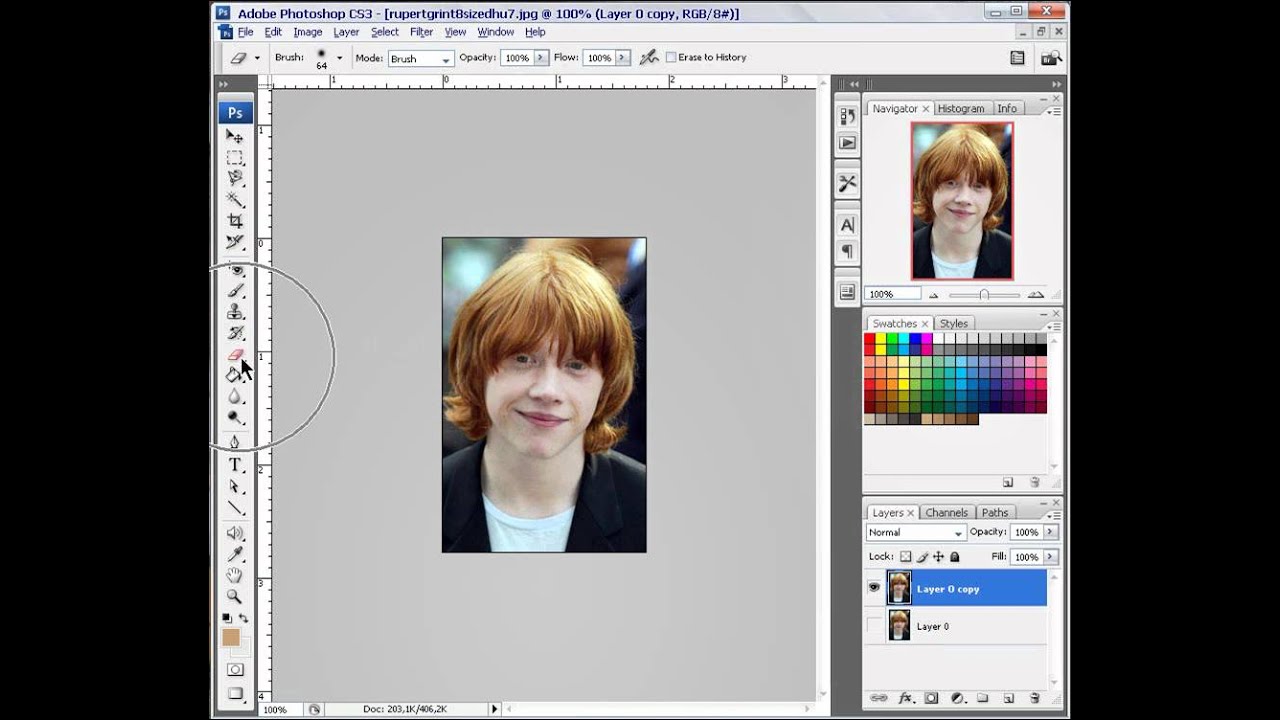The width and height of the screenshot is (1280, 720).
Task: Expand the Brush preset picker arrow
Action: coord(339,58)
